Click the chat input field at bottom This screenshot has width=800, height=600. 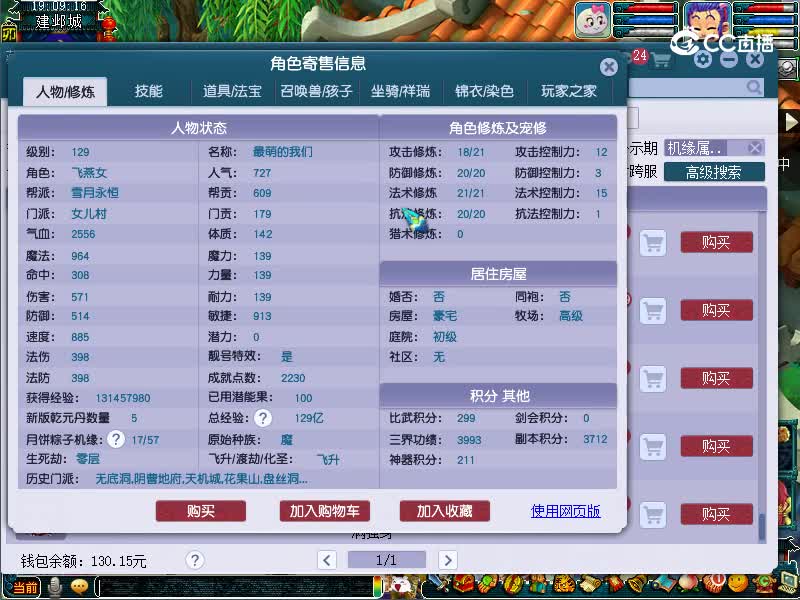click(x=235, y=587)
